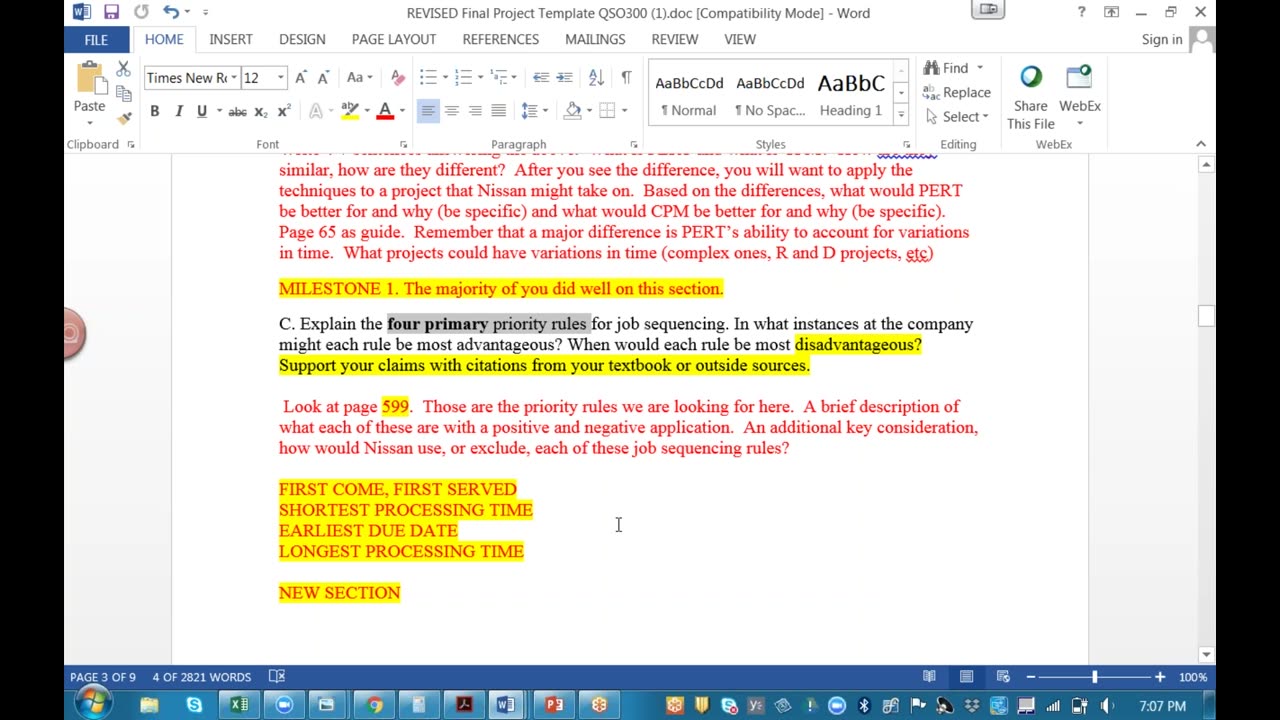Open the FILE tab
Image resolution: width=1280 pixels, height=720 pixels.
(96, 39)
